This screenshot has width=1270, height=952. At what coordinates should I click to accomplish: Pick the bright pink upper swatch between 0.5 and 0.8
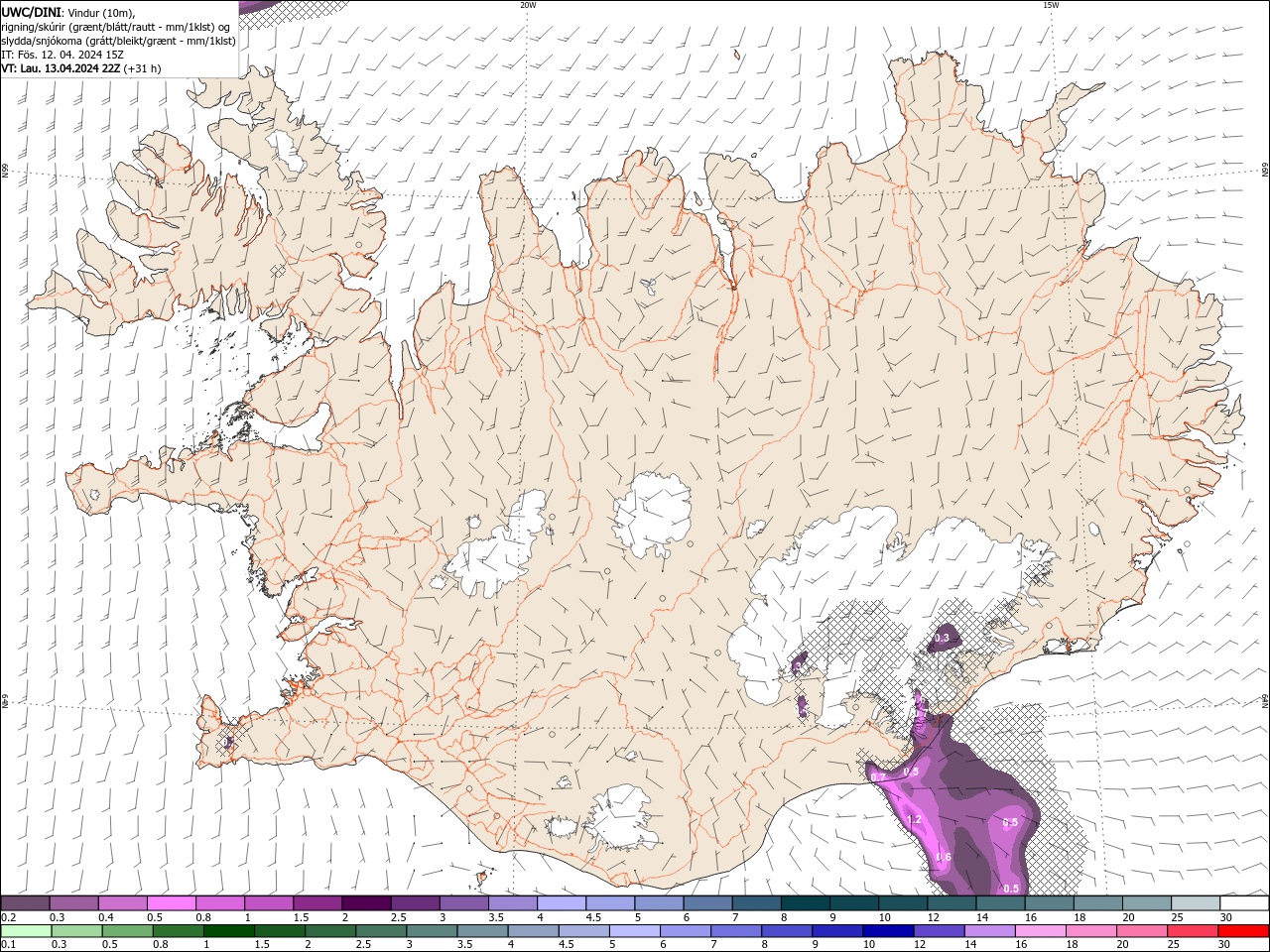pos(171,903)
